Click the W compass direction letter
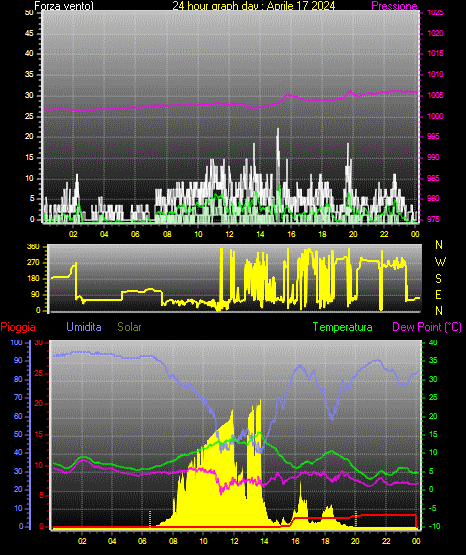 [x=440, y=262]
